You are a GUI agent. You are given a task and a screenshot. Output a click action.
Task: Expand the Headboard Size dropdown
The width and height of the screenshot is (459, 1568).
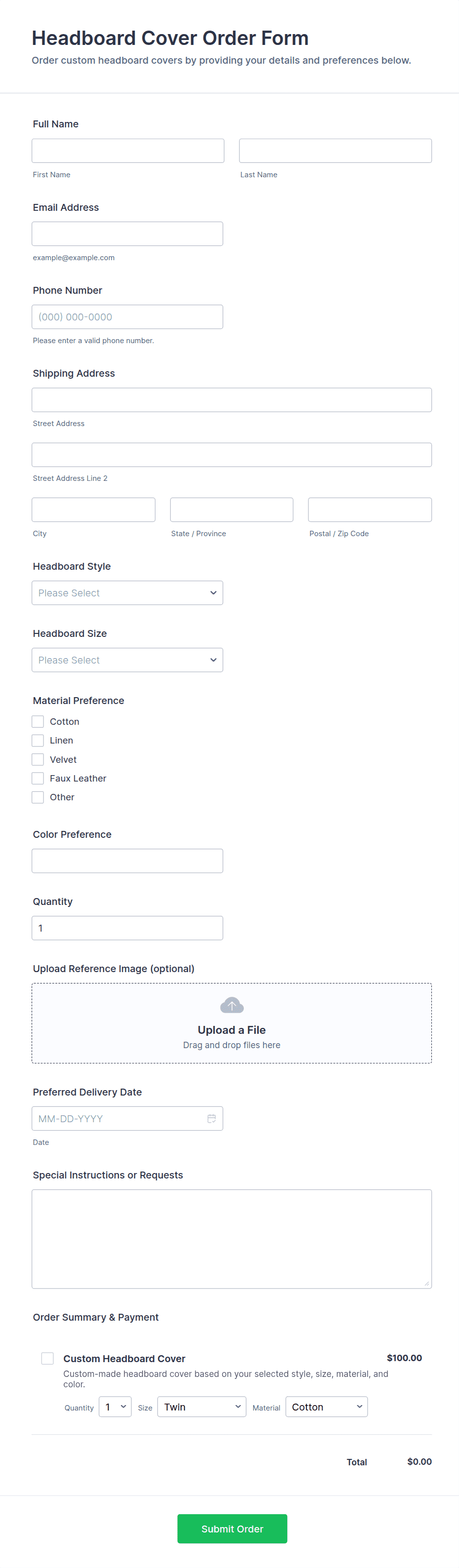click(127, 660)
